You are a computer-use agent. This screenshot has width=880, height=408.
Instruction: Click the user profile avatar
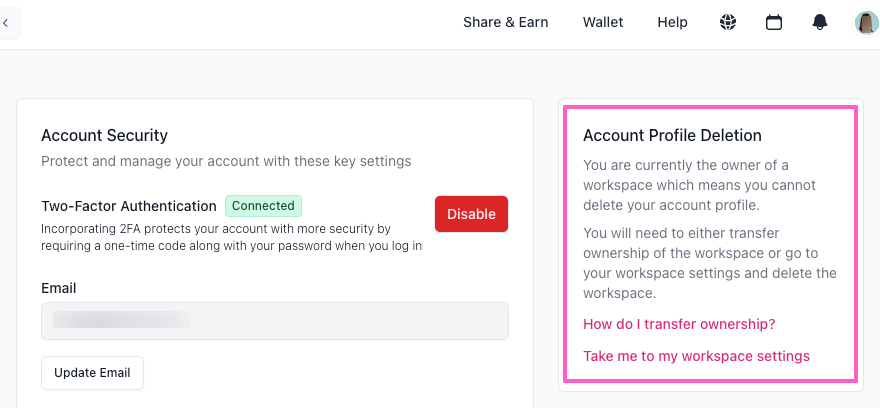pos(866,22)
